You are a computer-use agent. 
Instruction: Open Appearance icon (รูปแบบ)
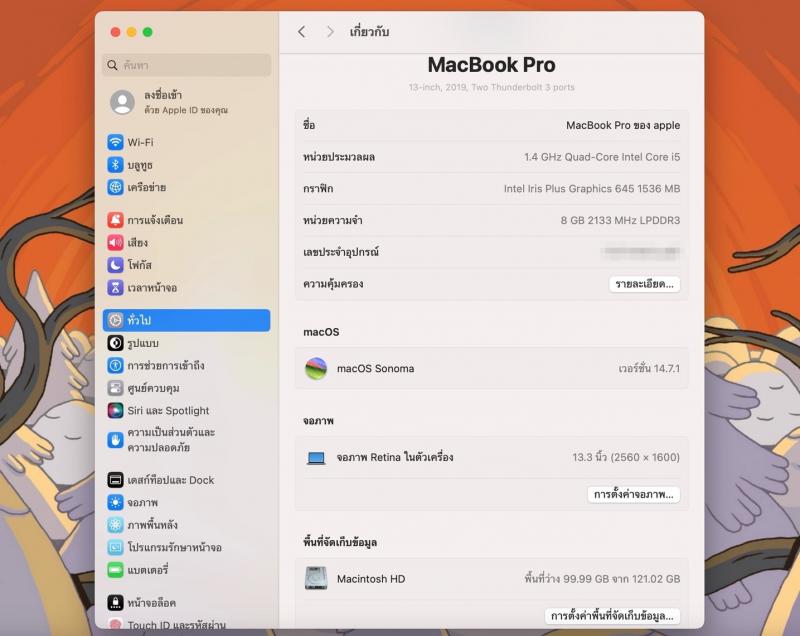(115, 343)
